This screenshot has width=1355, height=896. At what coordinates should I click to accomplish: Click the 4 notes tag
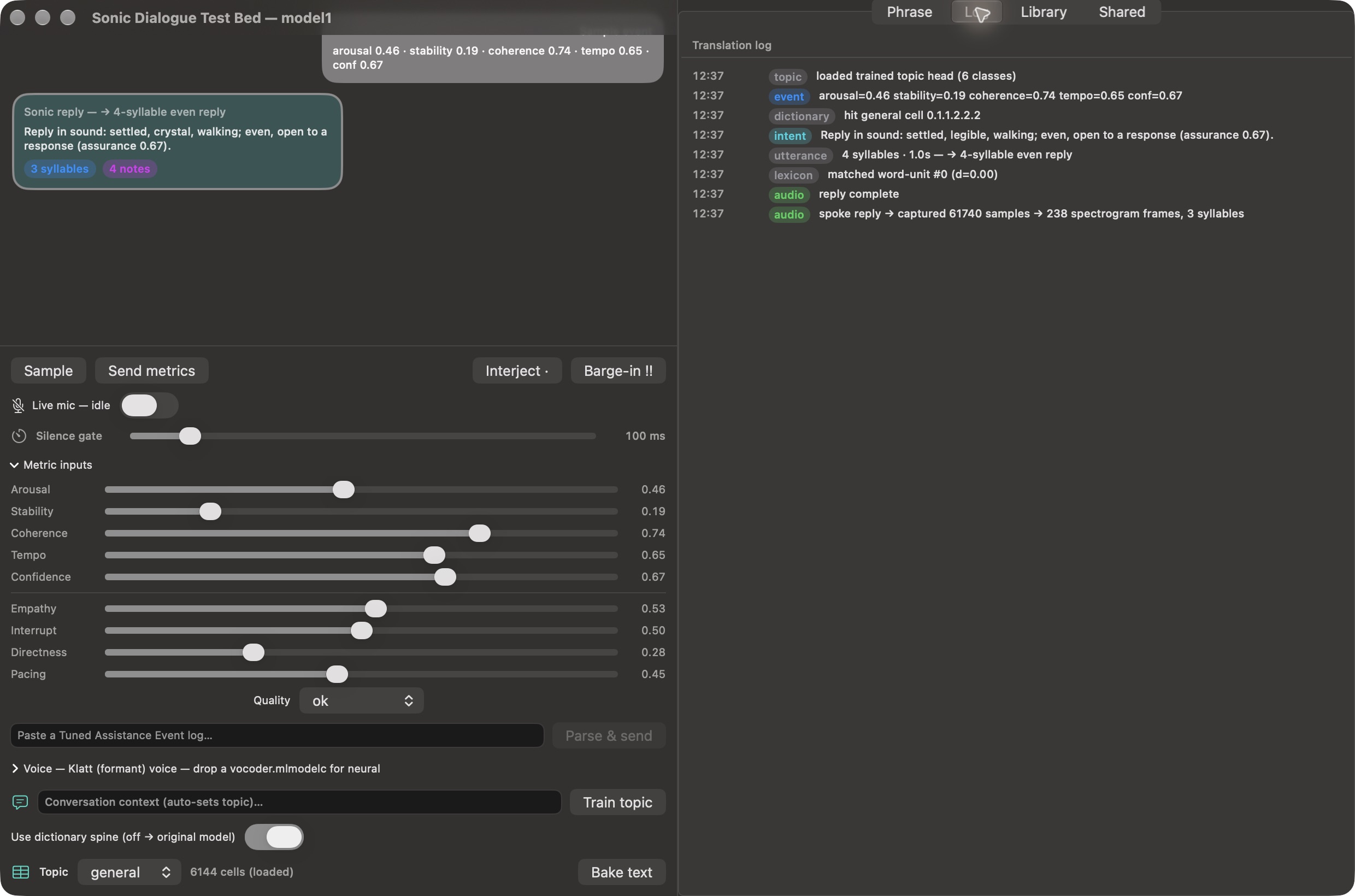point(129,169)
